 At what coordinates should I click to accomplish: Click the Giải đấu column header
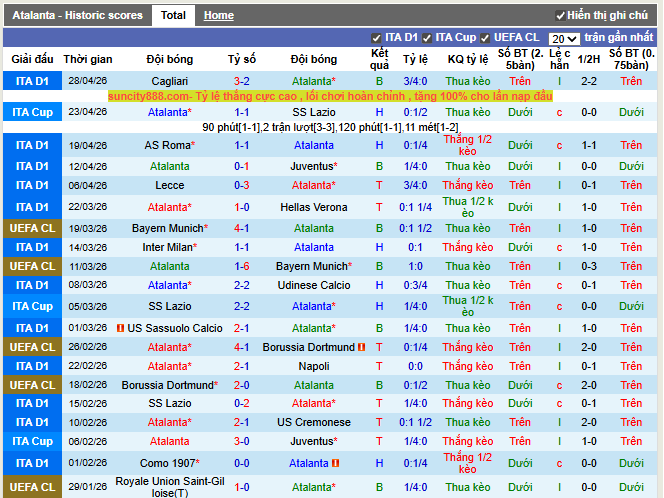click(32, 59)
